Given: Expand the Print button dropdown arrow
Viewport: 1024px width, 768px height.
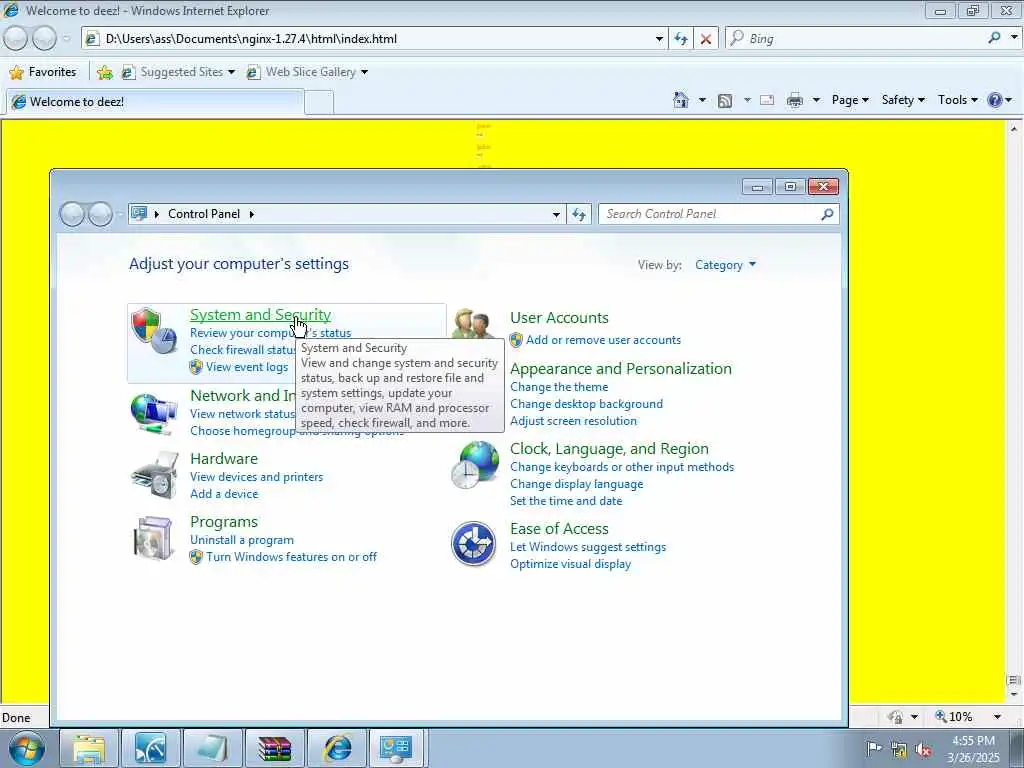Looking at the screenshot, I should pos(816,100).
